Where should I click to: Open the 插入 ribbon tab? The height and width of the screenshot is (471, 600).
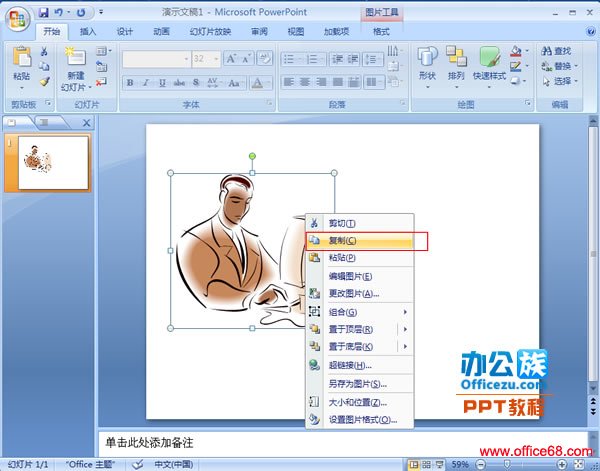pos(88,31)
